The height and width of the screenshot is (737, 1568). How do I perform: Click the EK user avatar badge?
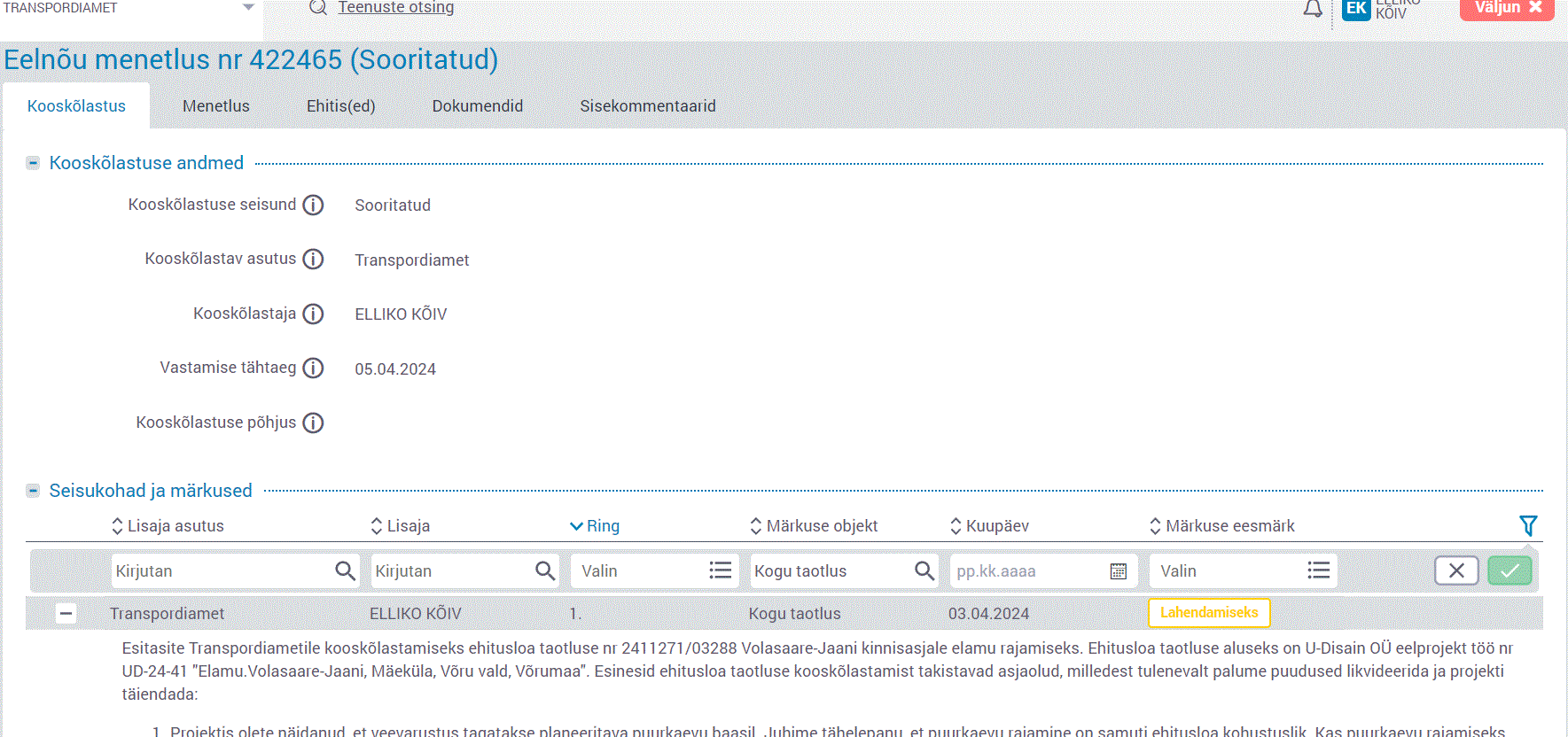pos(1356,9)
